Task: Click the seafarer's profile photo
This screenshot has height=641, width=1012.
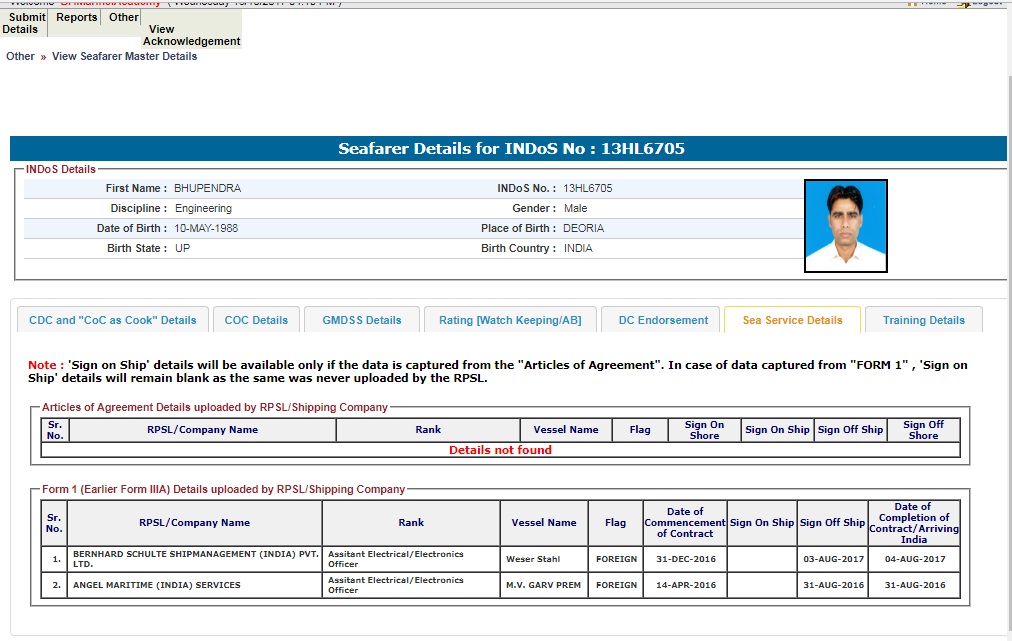Action: coord(845,226)
